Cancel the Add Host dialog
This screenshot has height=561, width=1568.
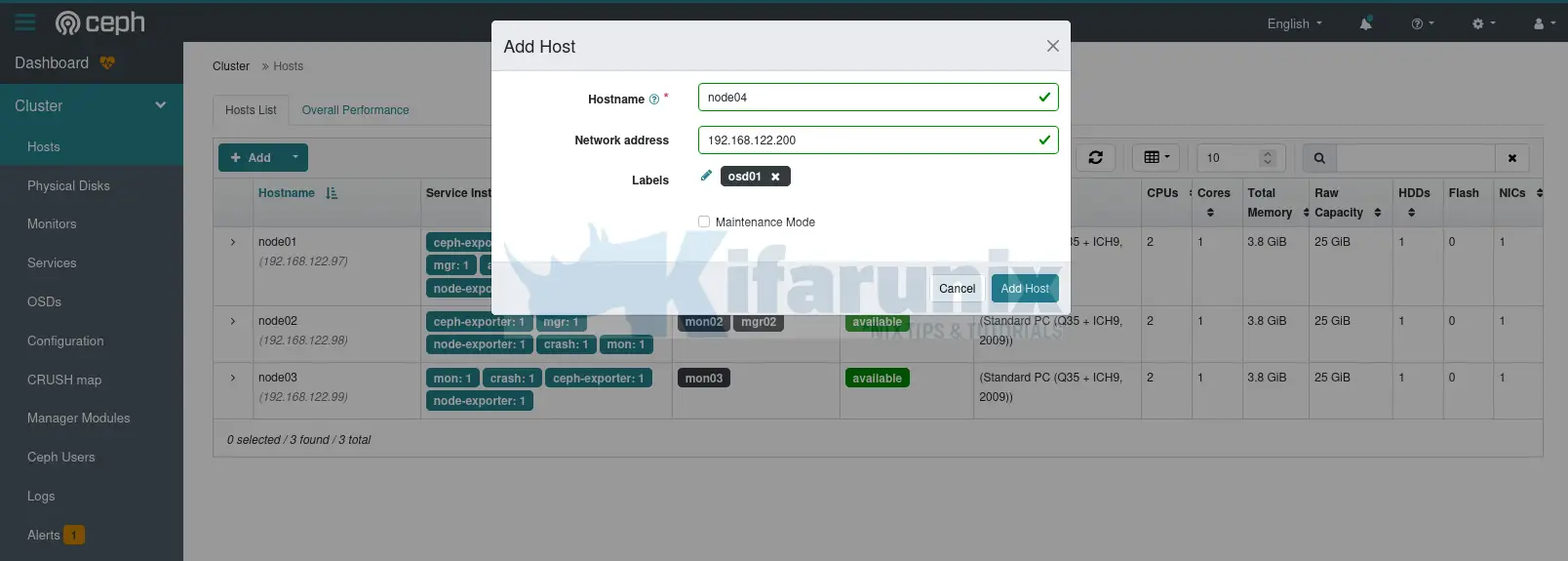click(x=957, y=288)
